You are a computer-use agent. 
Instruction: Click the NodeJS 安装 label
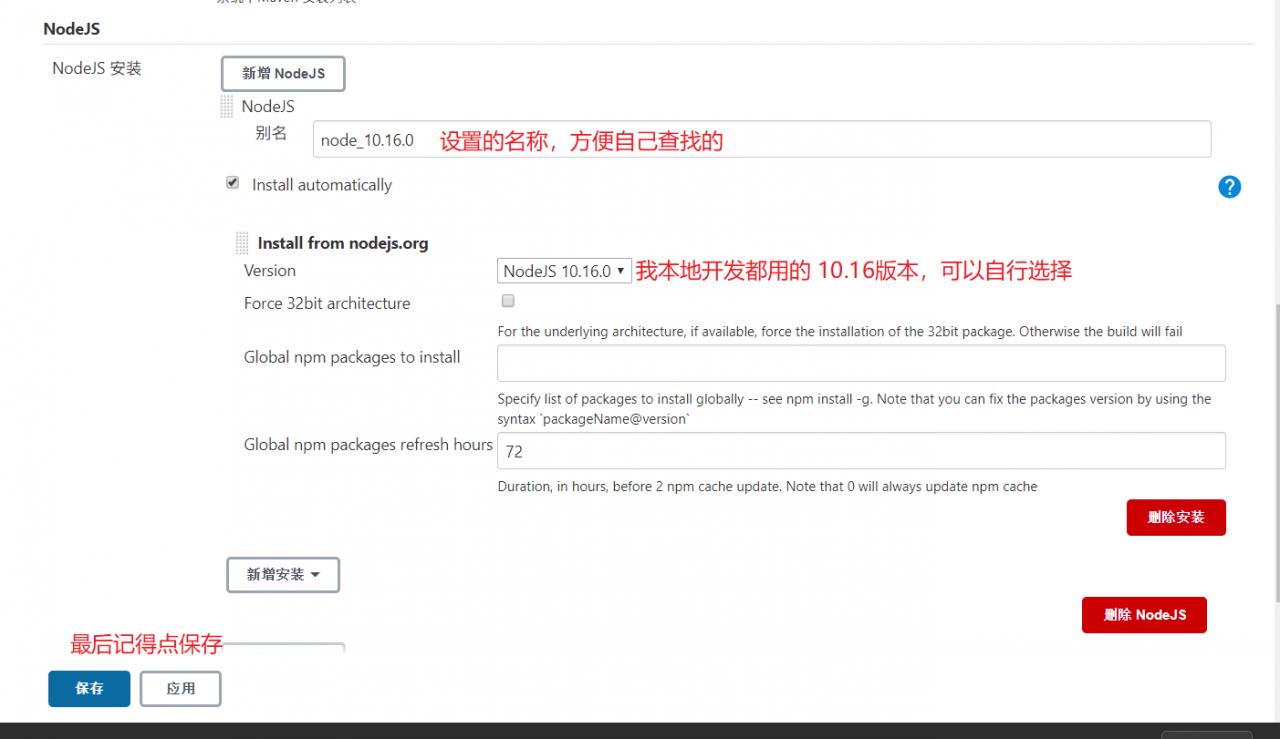coord(97,69)
